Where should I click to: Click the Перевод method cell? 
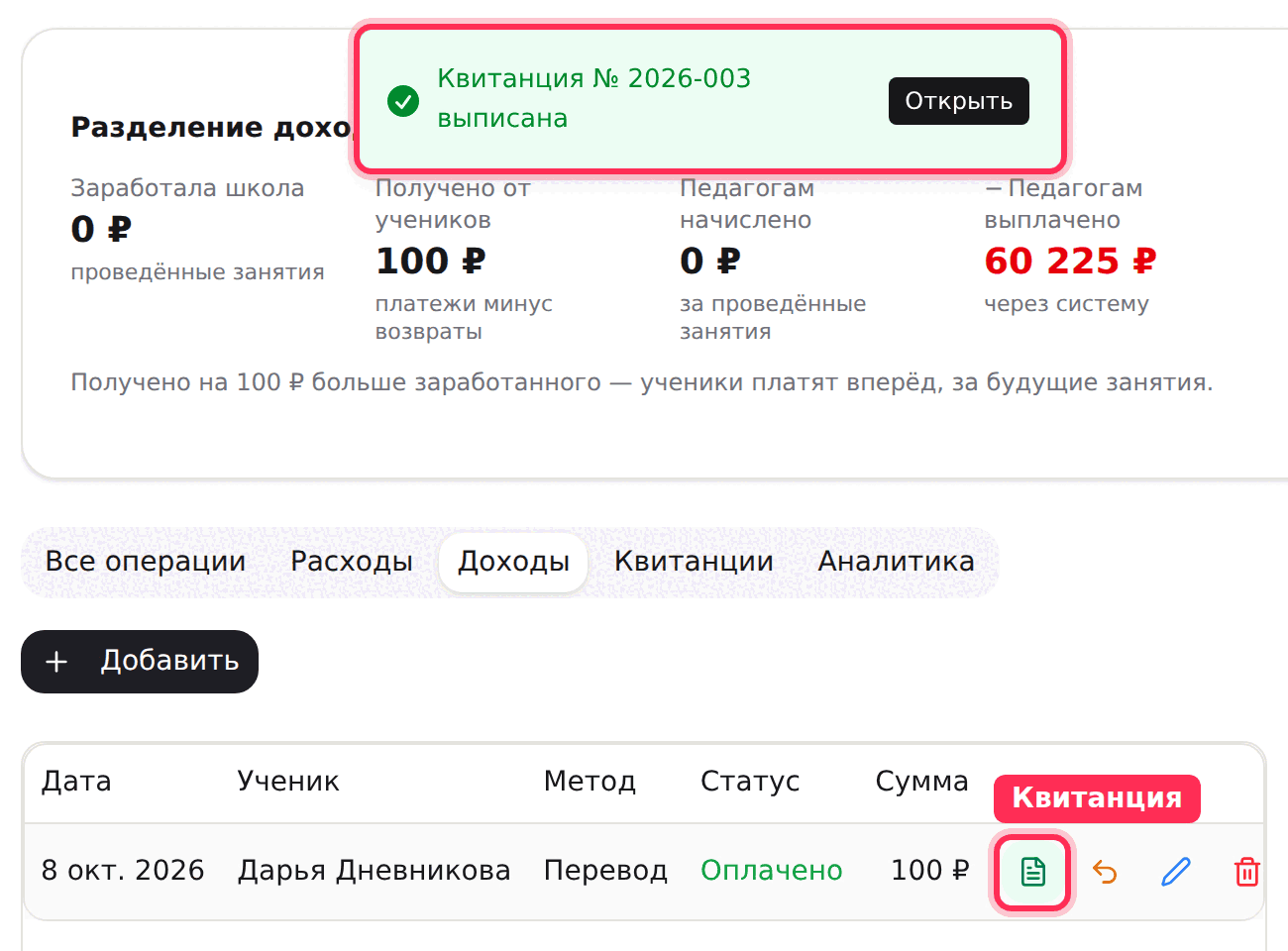click(x=605, y=871)
